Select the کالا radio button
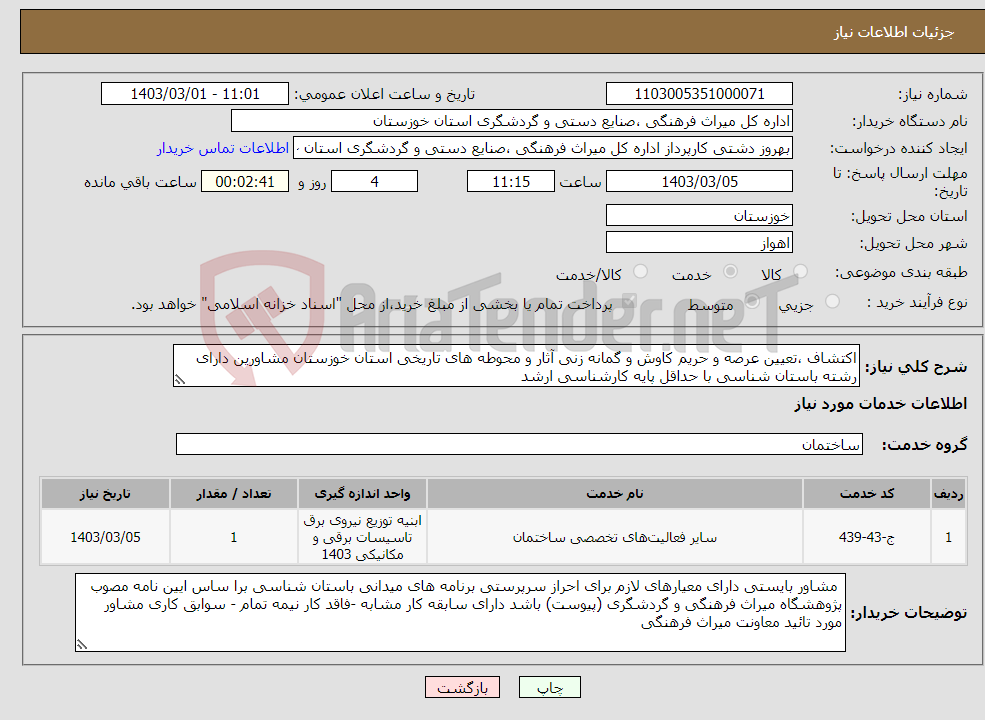This screenshot has width=985, height=720. (x=800, y=271)
